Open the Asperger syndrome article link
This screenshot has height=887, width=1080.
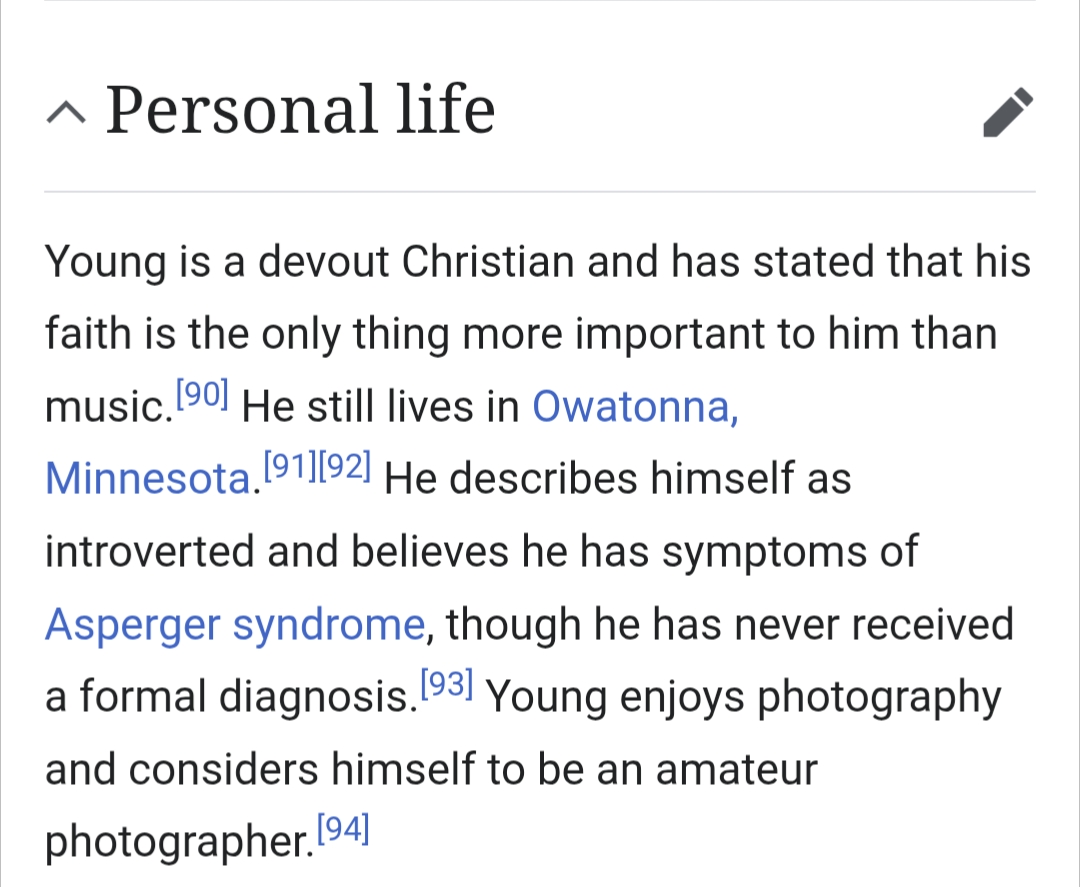tap(235, 625)
